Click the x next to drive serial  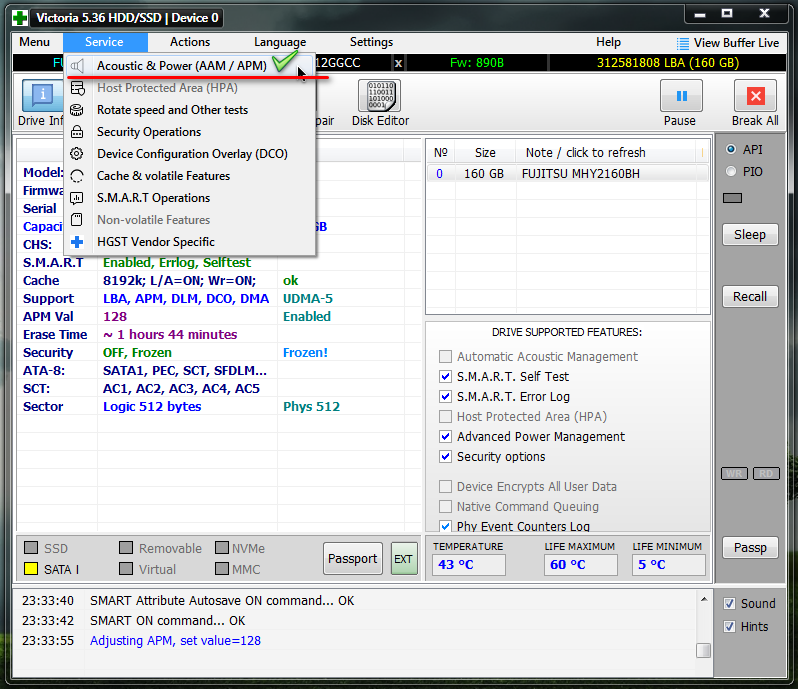pyautogui.click(x=398, y=63)
